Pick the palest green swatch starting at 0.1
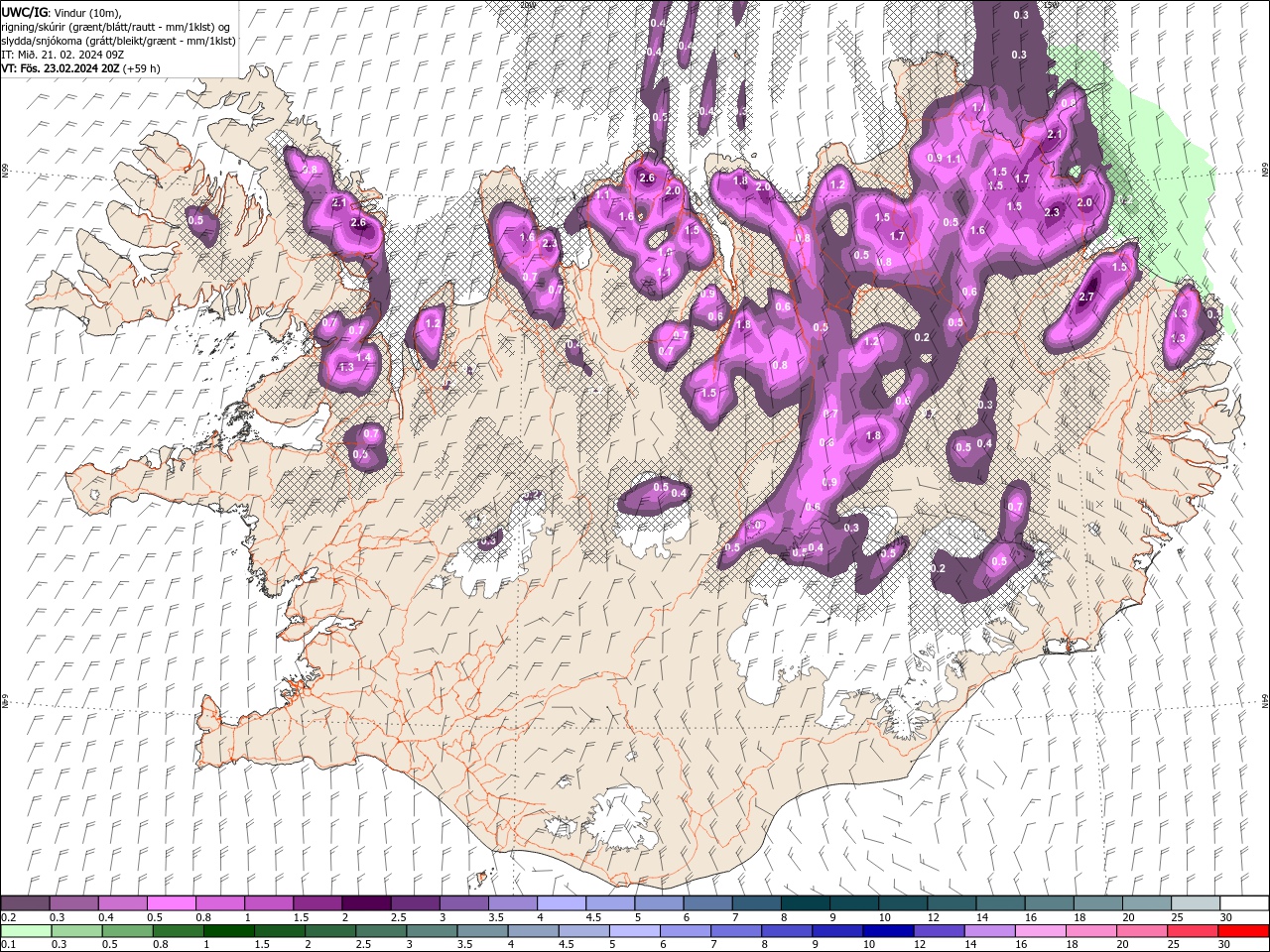1270x952 pixels. 26,931
